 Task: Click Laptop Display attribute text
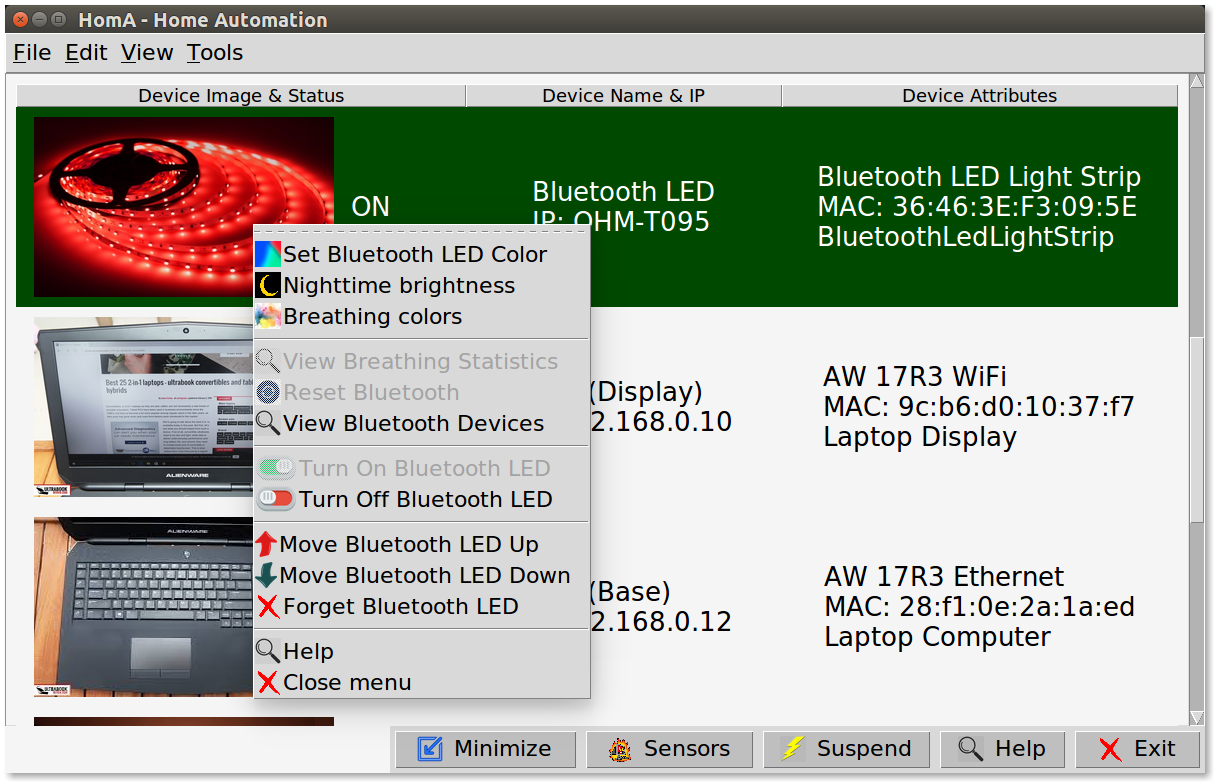(920, 437)
